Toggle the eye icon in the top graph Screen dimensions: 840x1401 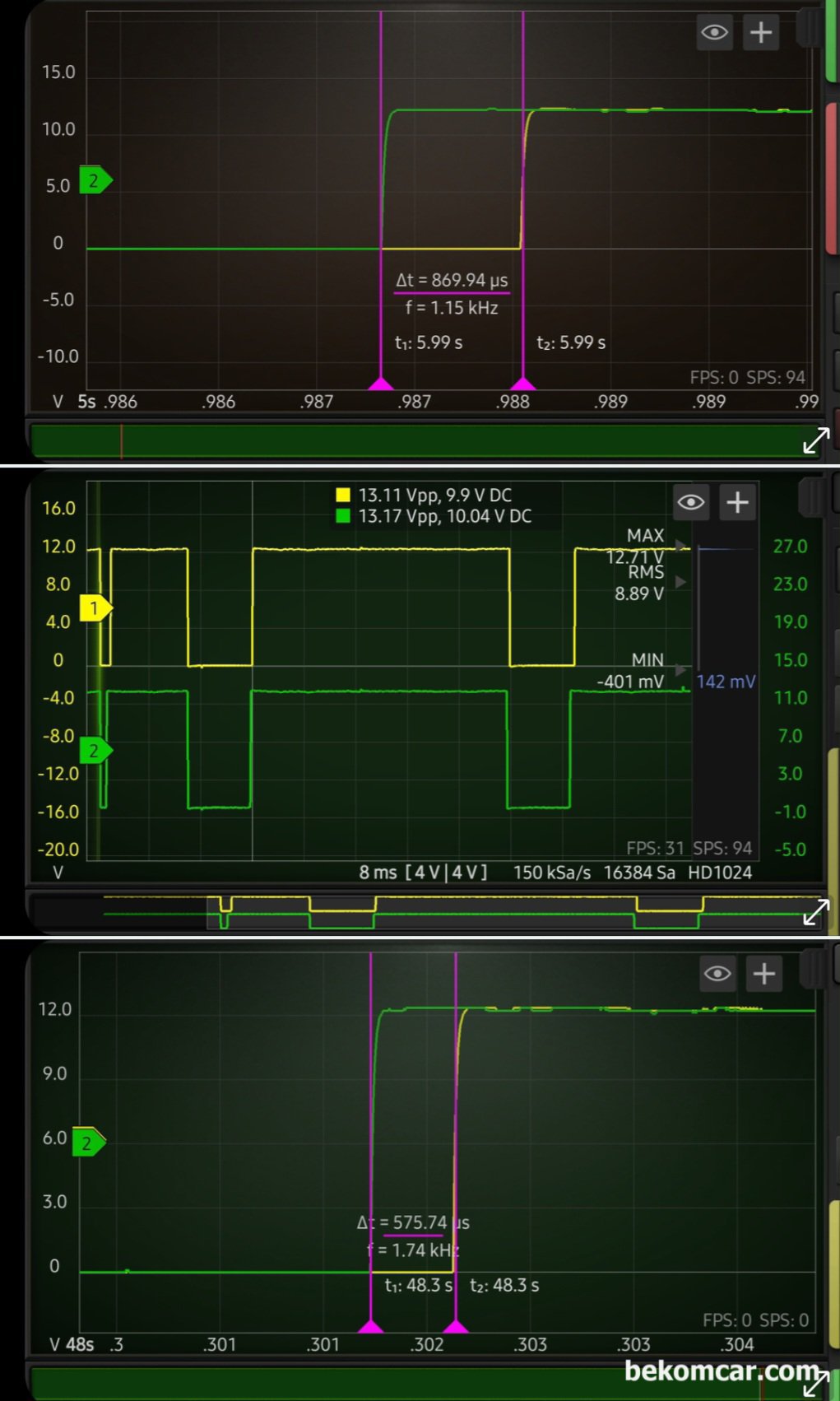coord(714,33)
